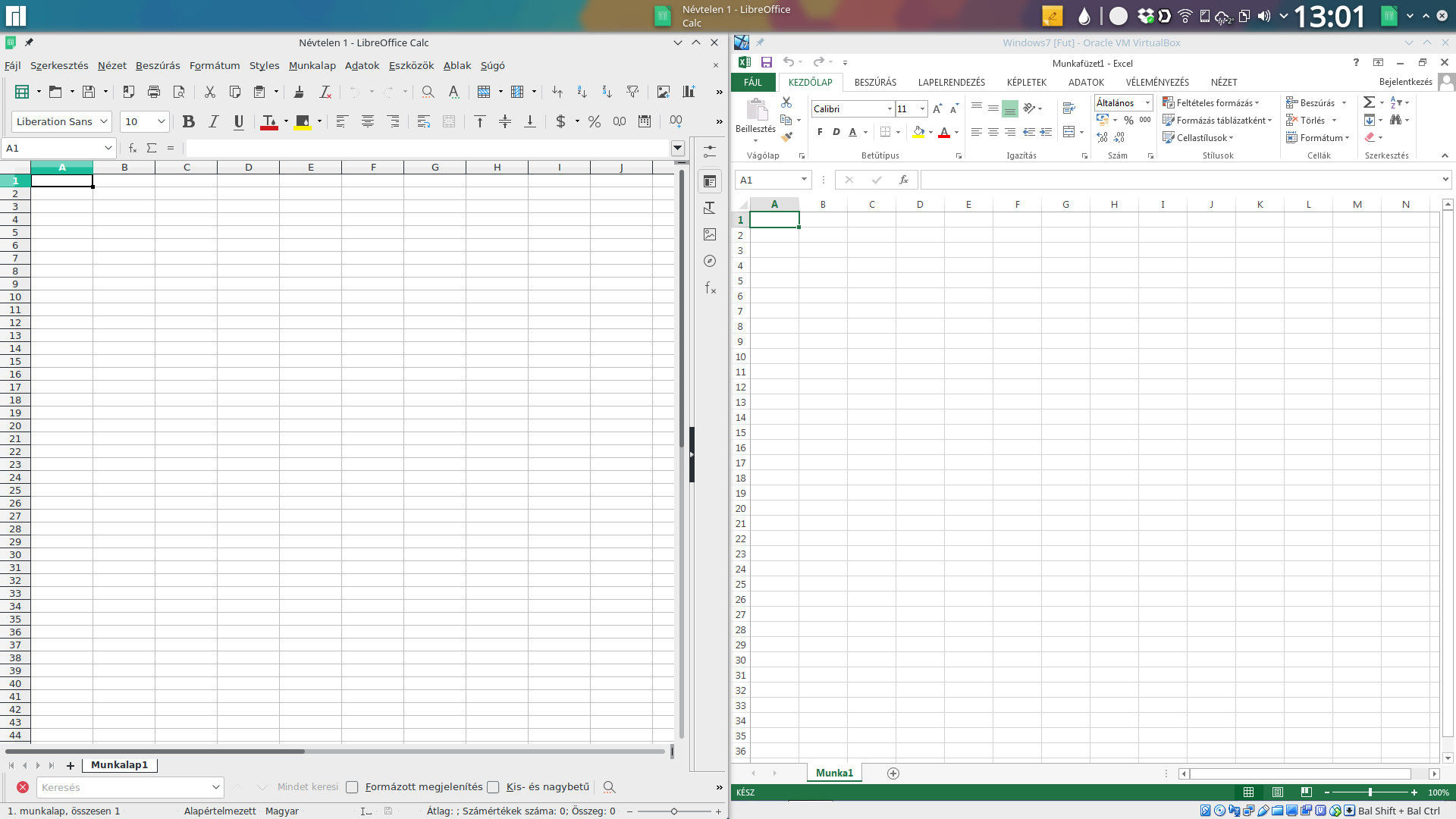The image size is (1456, 819).
Task: Collapse the Excel ribbon with chevron
Action: pyautogui.click(x=1445, y=155)
